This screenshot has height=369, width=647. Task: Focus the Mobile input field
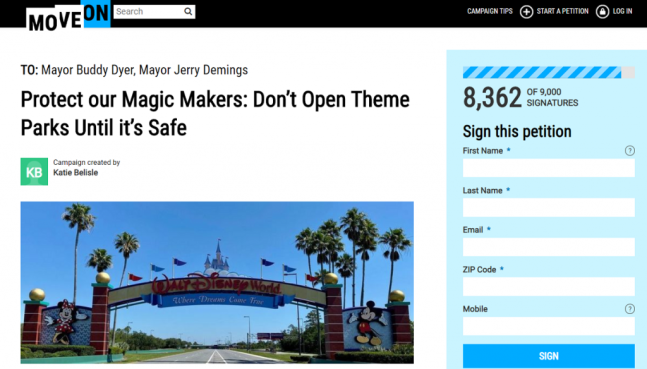548,326
